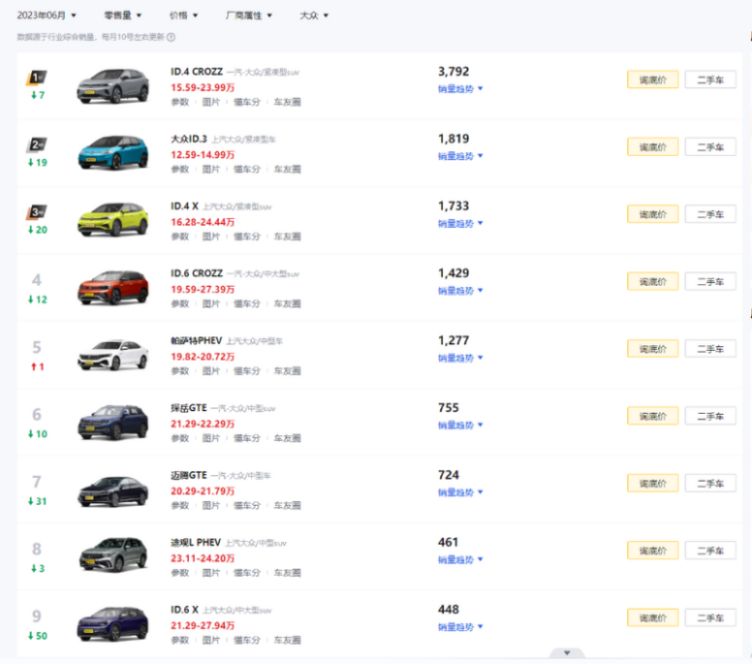Click the data source help question-mark icon
752x664 pixels.
(x=171, y=37)
